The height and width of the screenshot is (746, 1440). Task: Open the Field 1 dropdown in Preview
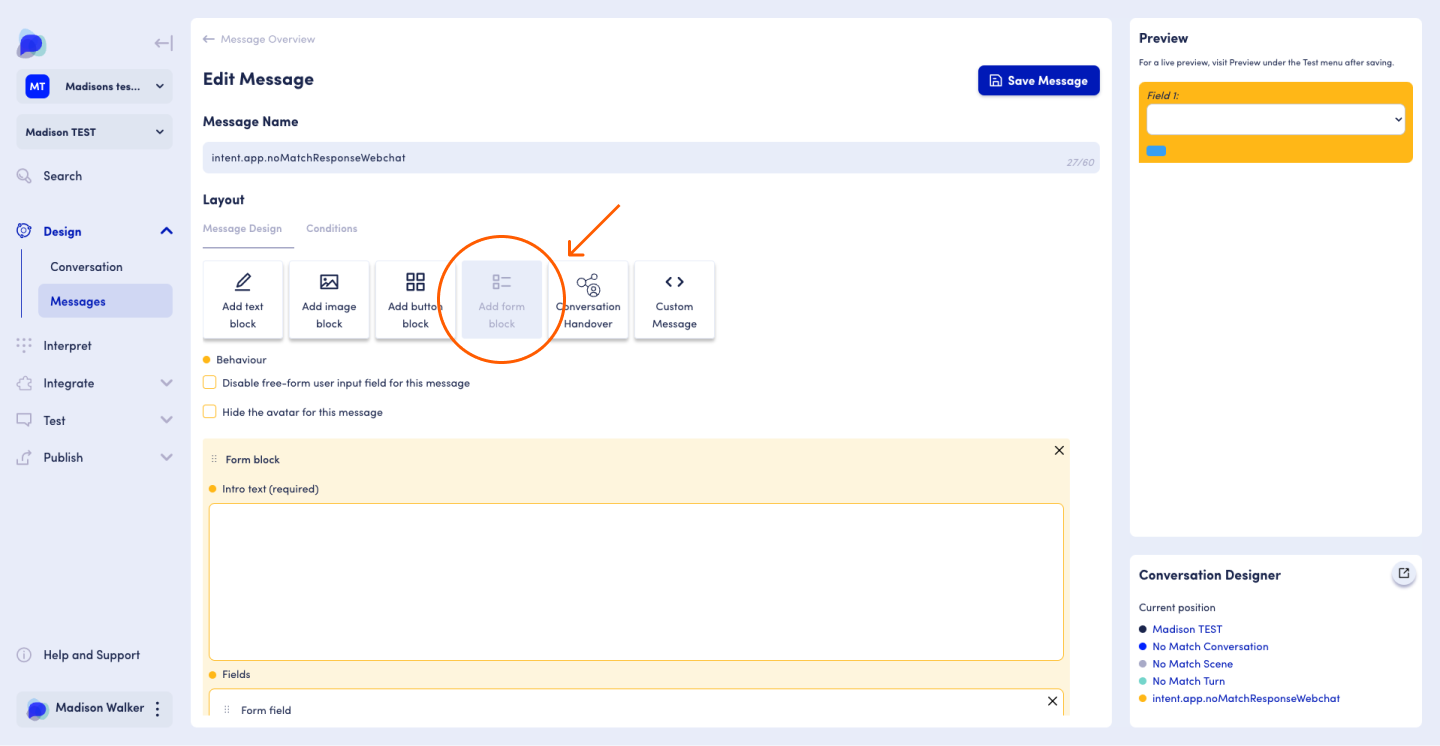point(1275,119)
